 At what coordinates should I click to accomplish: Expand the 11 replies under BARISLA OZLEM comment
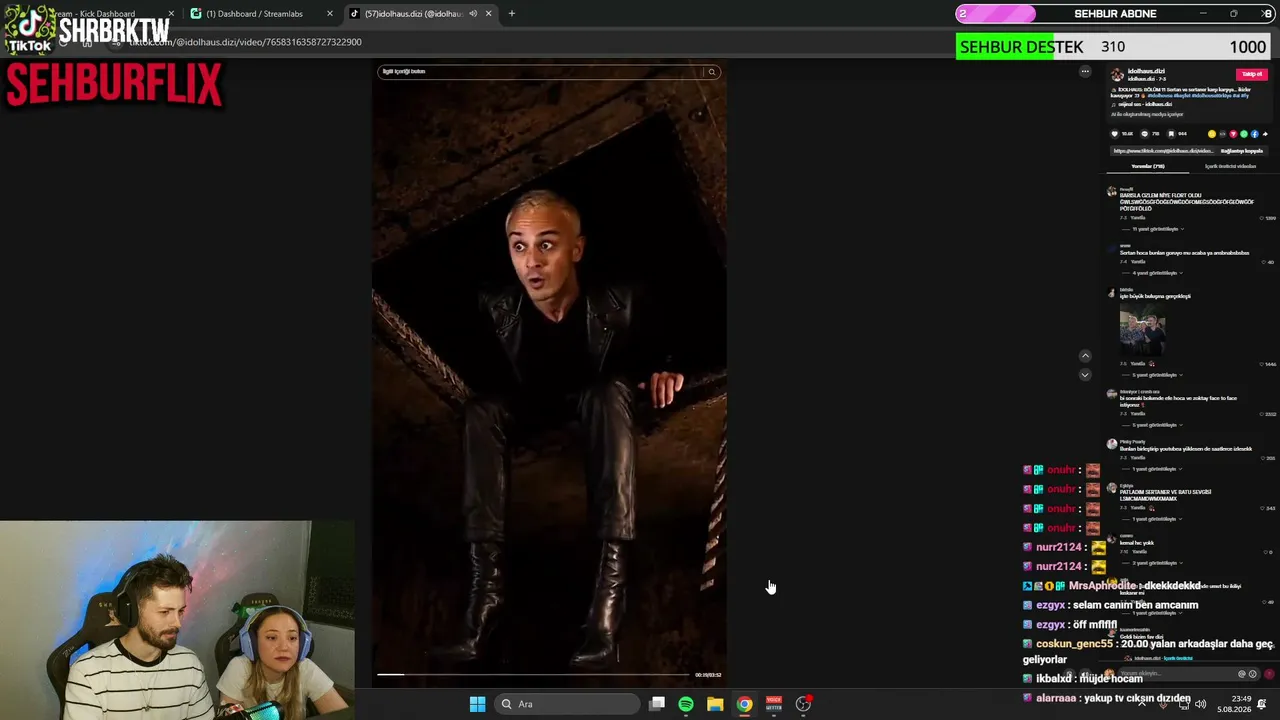click(1155, 229)
